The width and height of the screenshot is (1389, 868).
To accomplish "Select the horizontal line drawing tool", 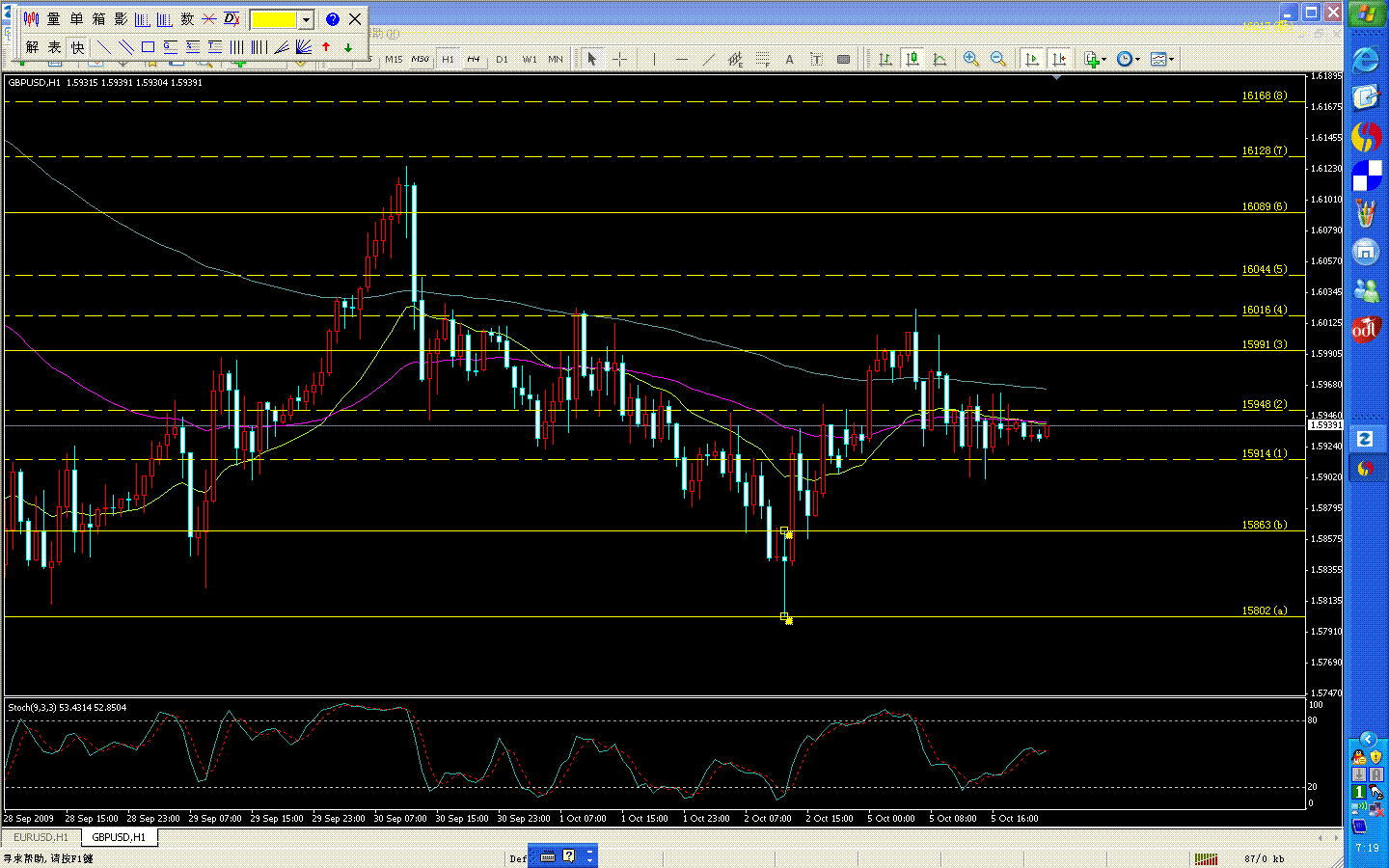I will point(682,59).
